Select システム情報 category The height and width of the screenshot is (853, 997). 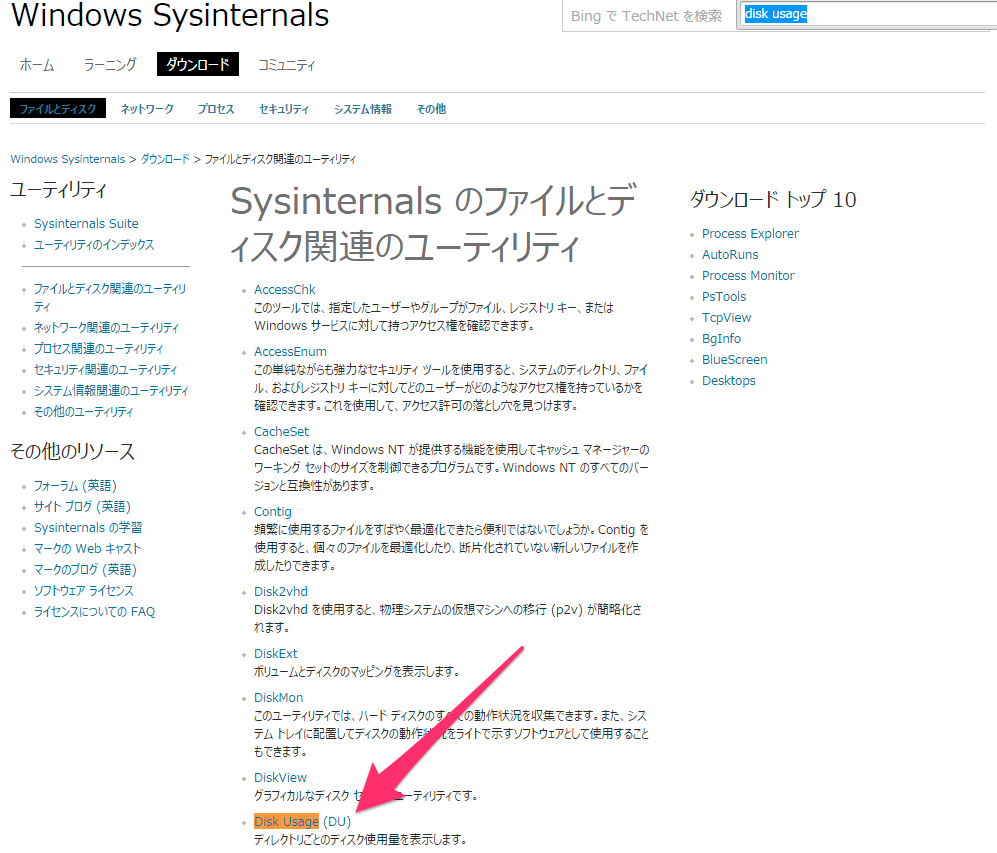coord(363,109)
